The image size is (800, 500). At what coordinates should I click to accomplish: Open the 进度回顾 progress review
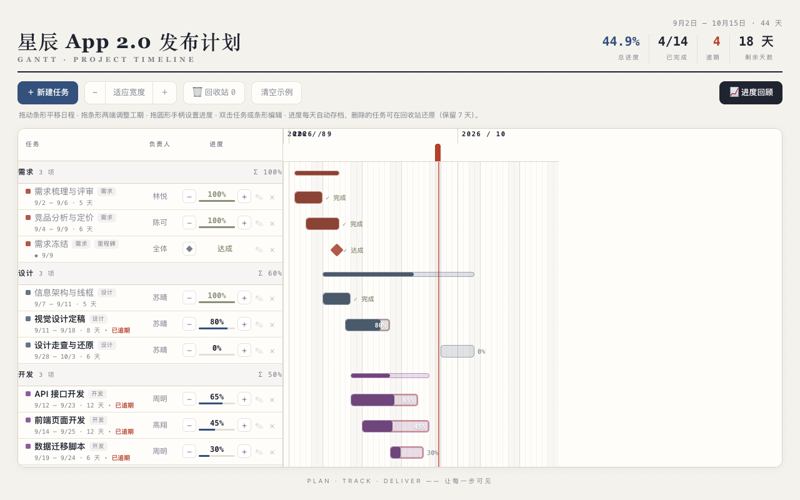click(751, 92)
